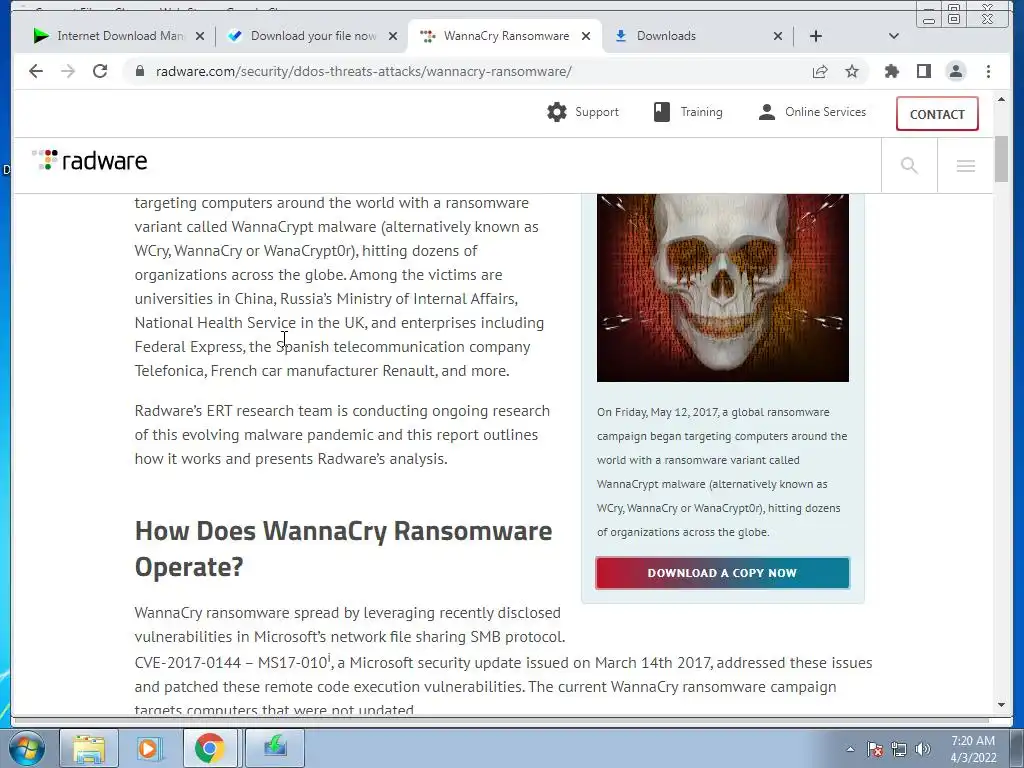The image size is (1024, 768).
Task: Open the Chrome three-dot menu
Action: click(988, 71)
